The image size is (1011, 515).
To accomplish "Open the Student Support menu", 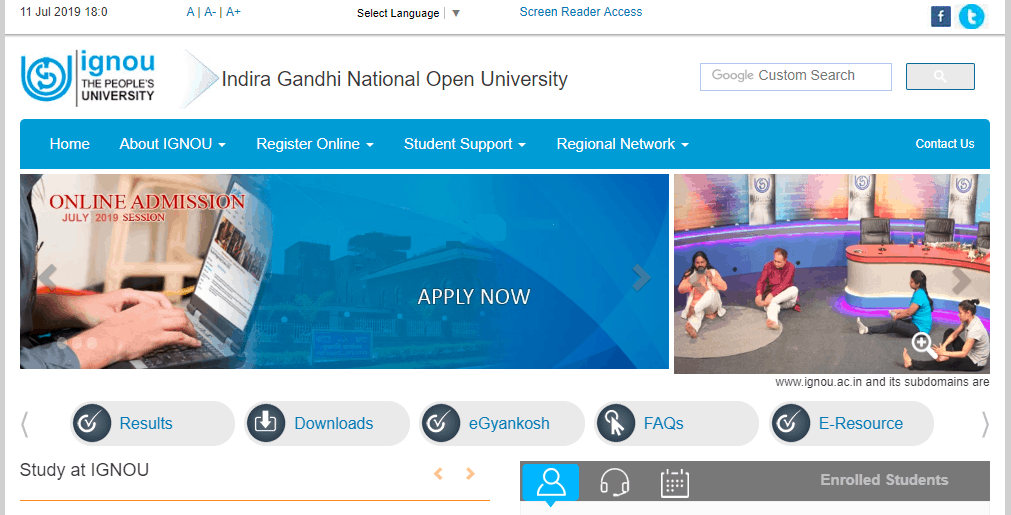I will (464, 144).
